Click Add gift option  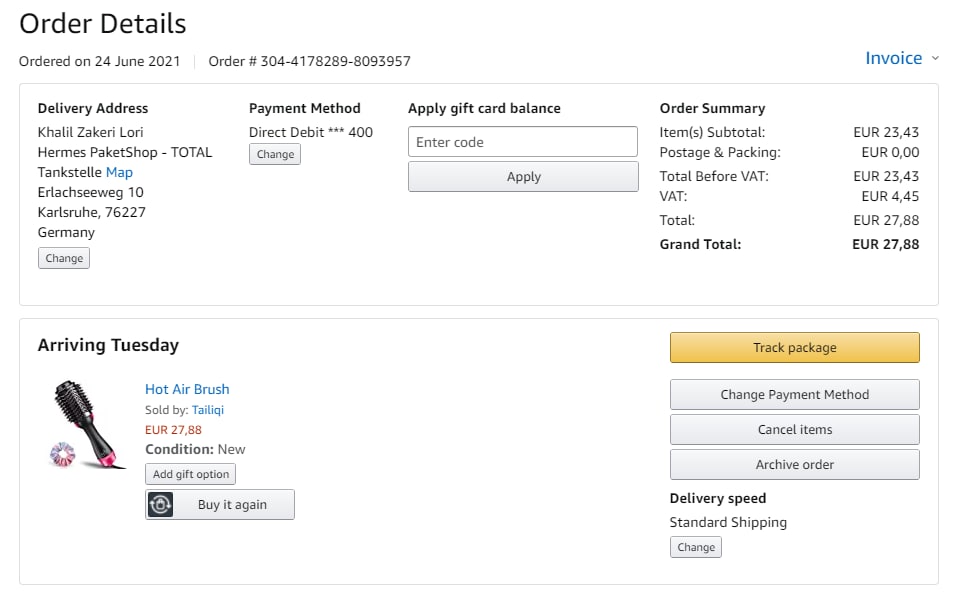tap(191, 474)
